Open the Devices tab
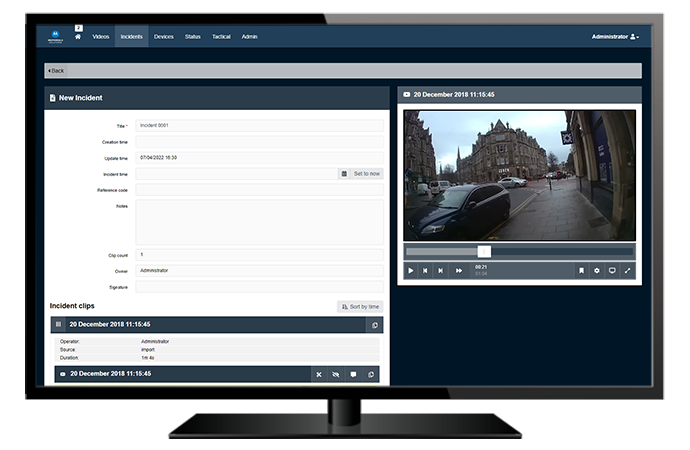This screenshot has width=690, height=450. coord(163,37)
